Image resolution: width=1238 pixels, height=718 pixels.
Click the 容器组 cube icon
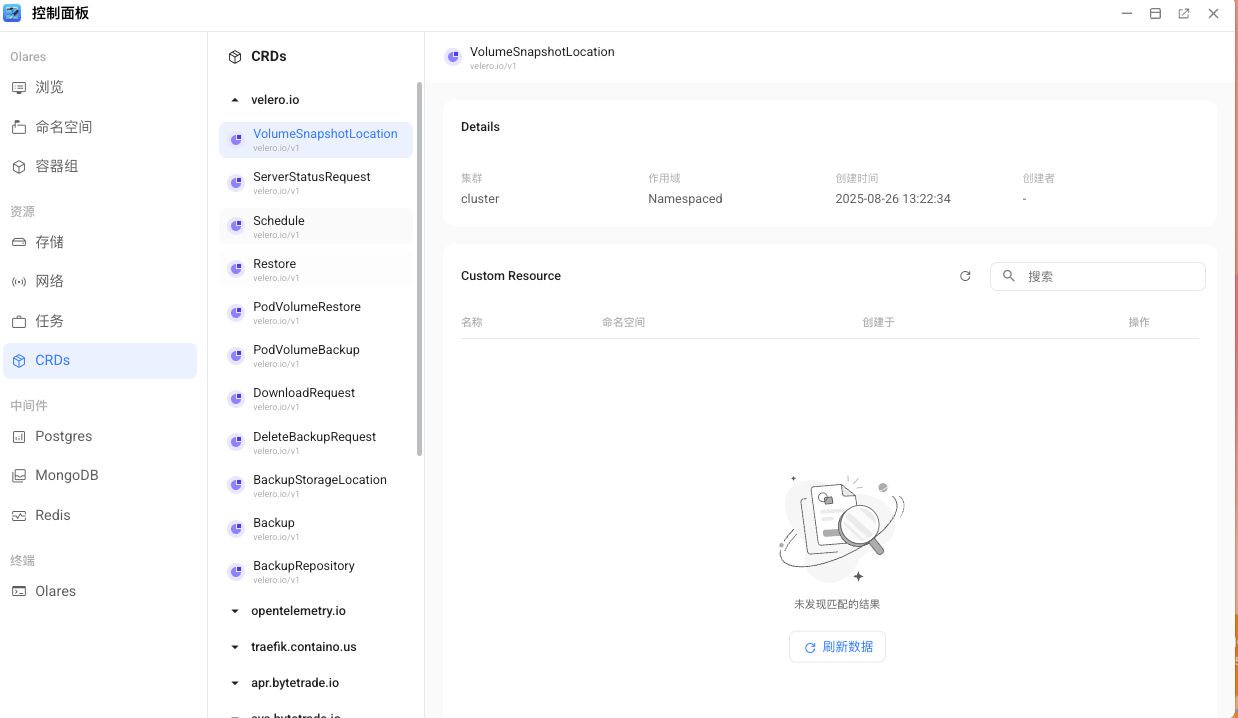(19, 167)
